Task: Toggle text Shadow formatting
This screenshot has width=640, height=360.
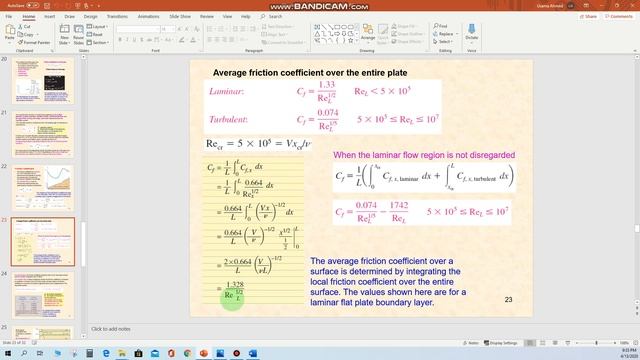Action: (142, 40)
